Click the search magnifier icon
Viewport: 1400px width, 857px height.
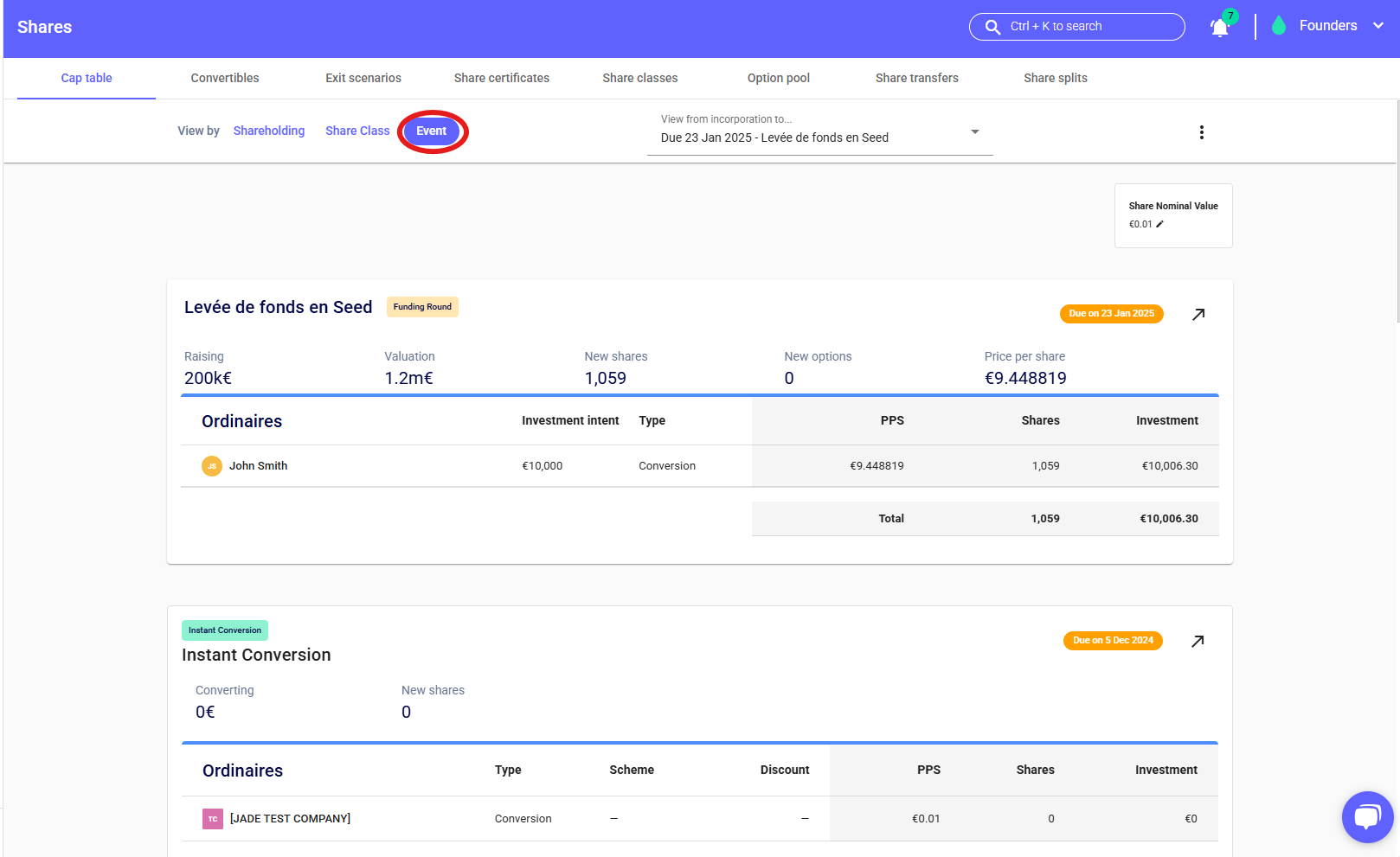[992, 27]
